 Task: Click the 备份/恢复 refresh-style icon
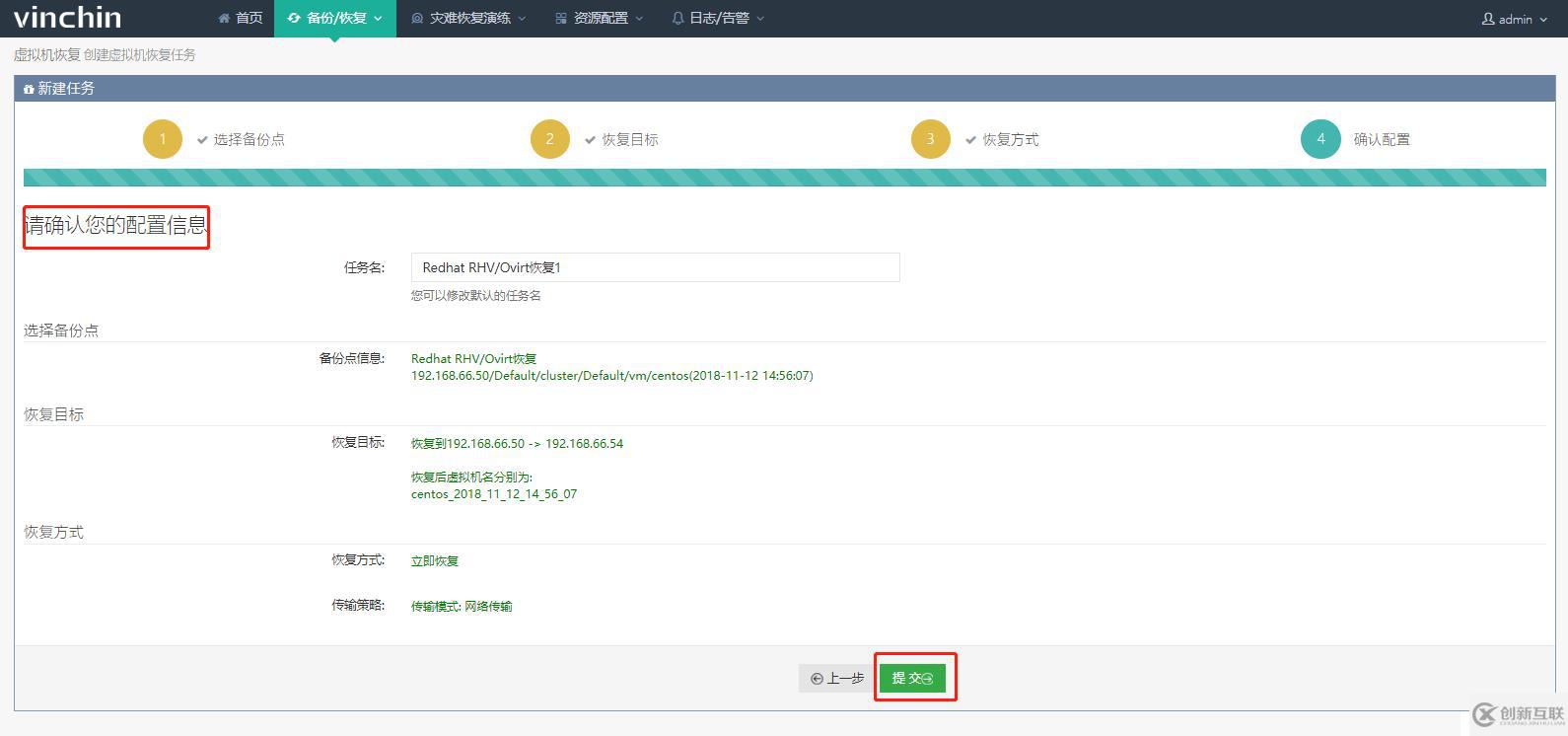pyautogui.click(x=294, y=18)
